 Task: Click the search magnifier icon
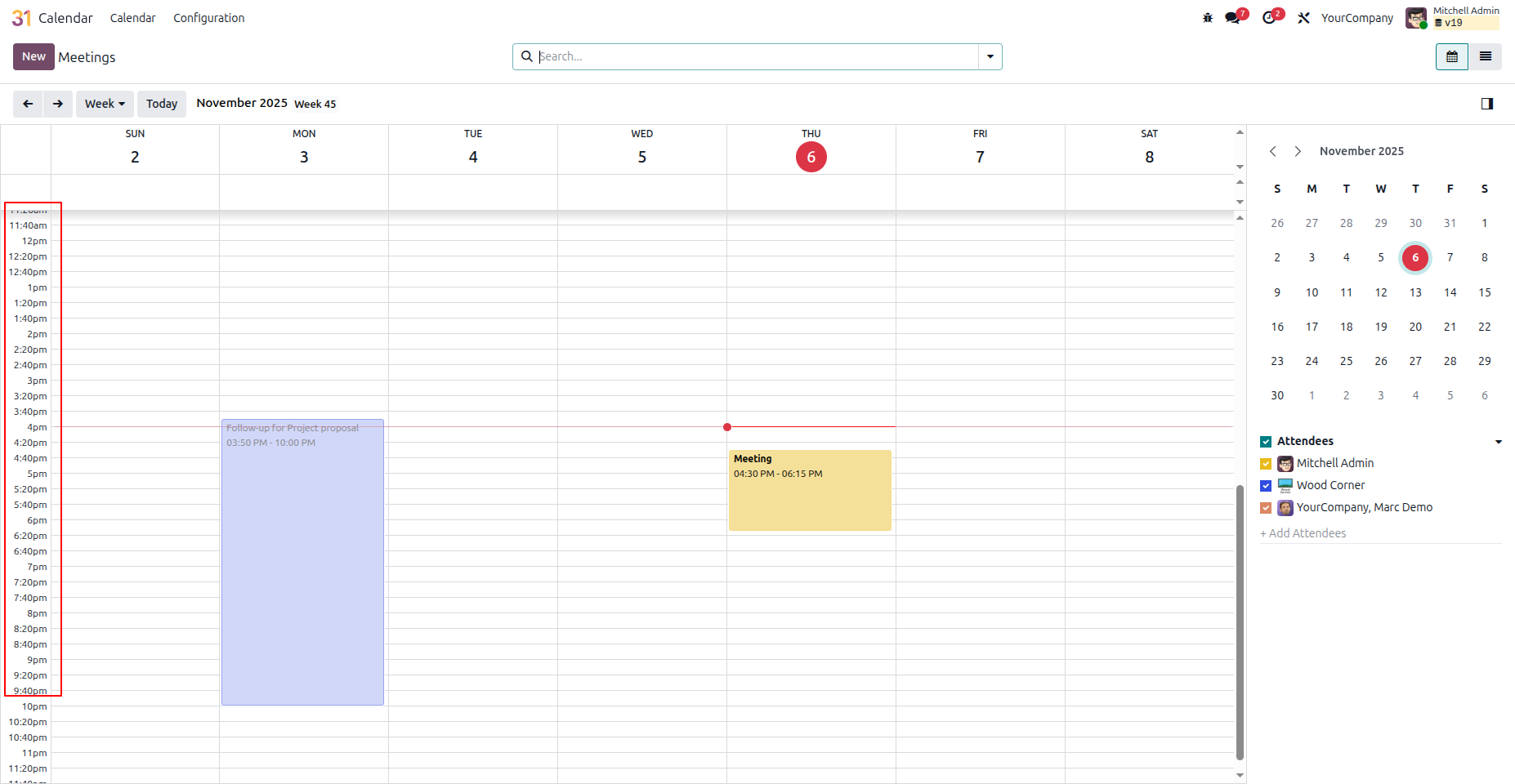[527, 56]
